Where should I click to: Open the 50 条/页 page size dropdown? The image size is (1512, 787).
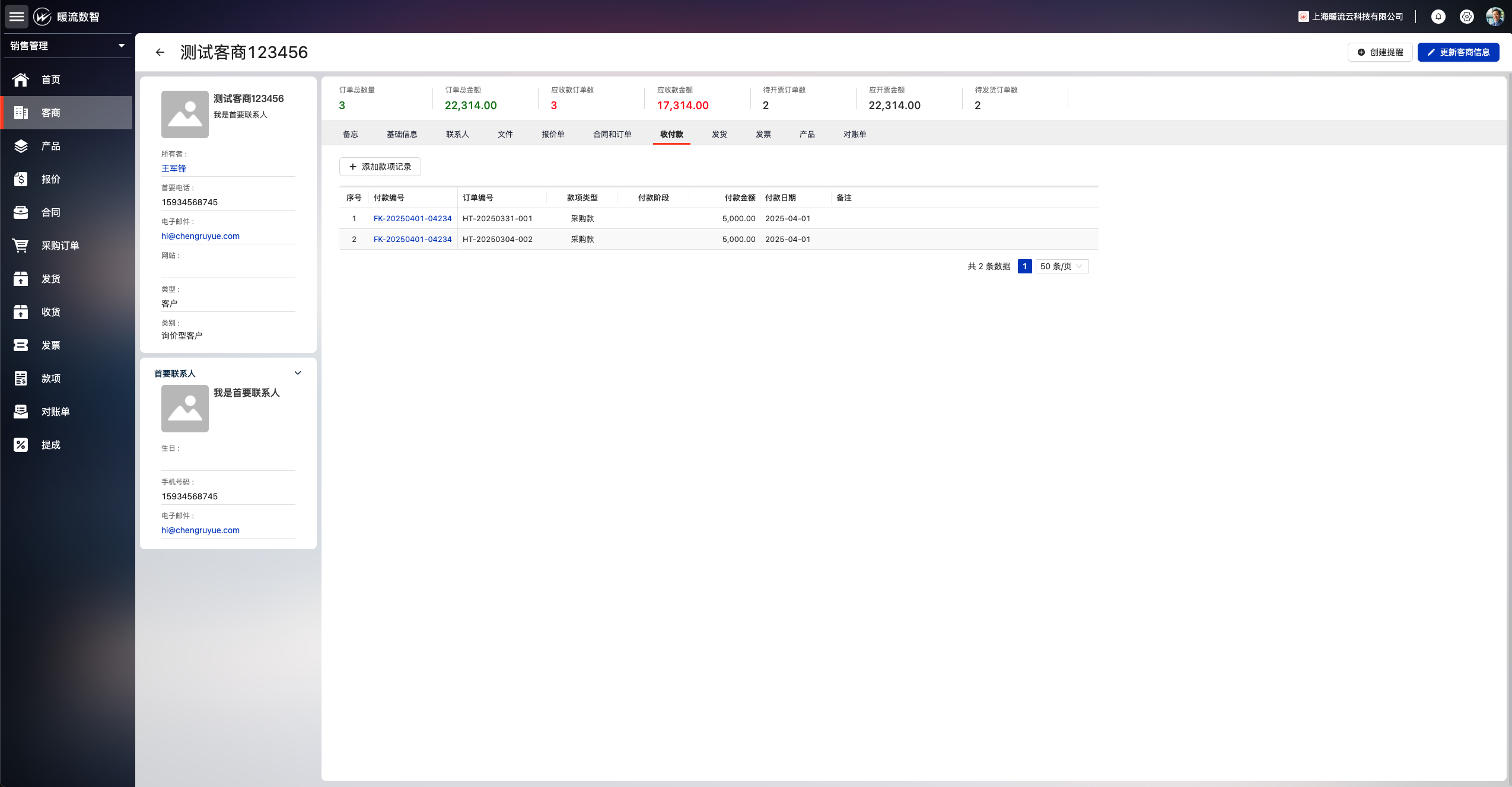[x=1062, y=266]
